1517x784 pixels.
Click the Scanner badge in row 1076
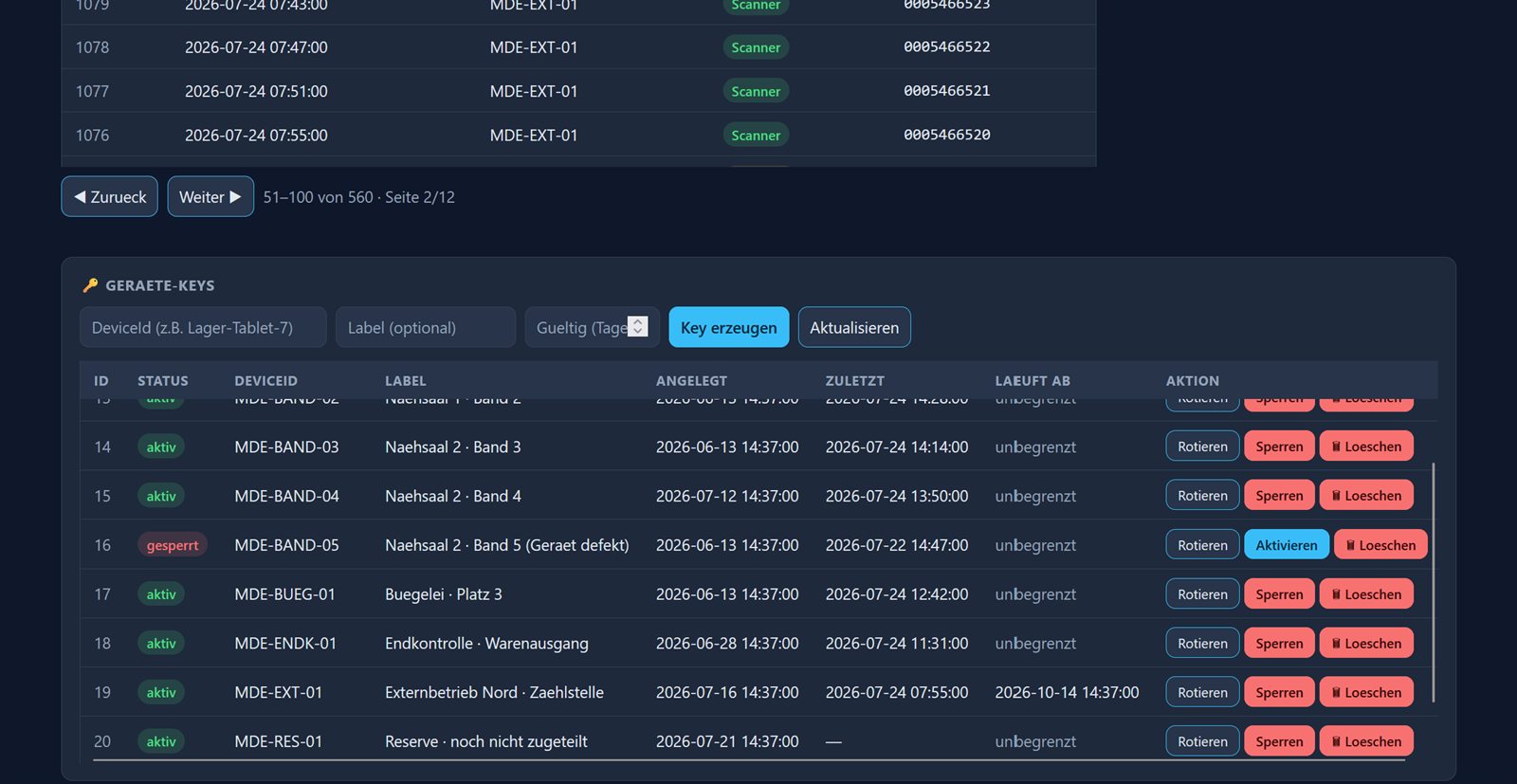756,136
